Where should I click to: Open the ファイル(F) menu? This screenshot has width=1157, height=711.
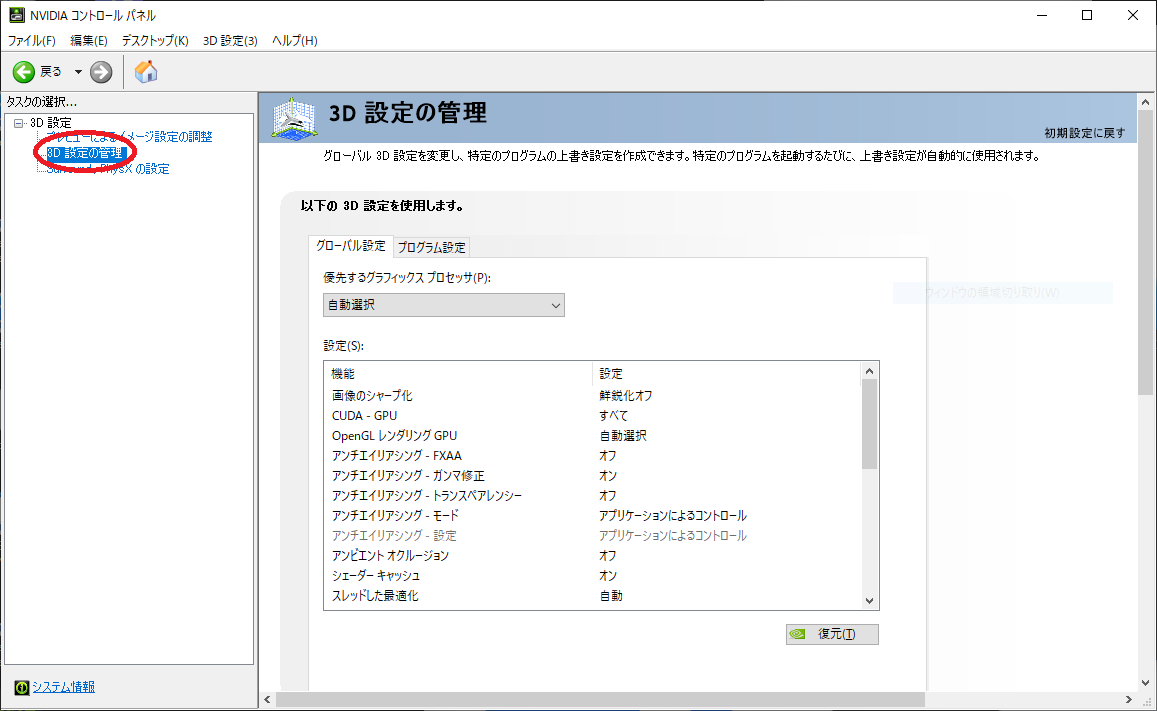(x=32, y=41)
